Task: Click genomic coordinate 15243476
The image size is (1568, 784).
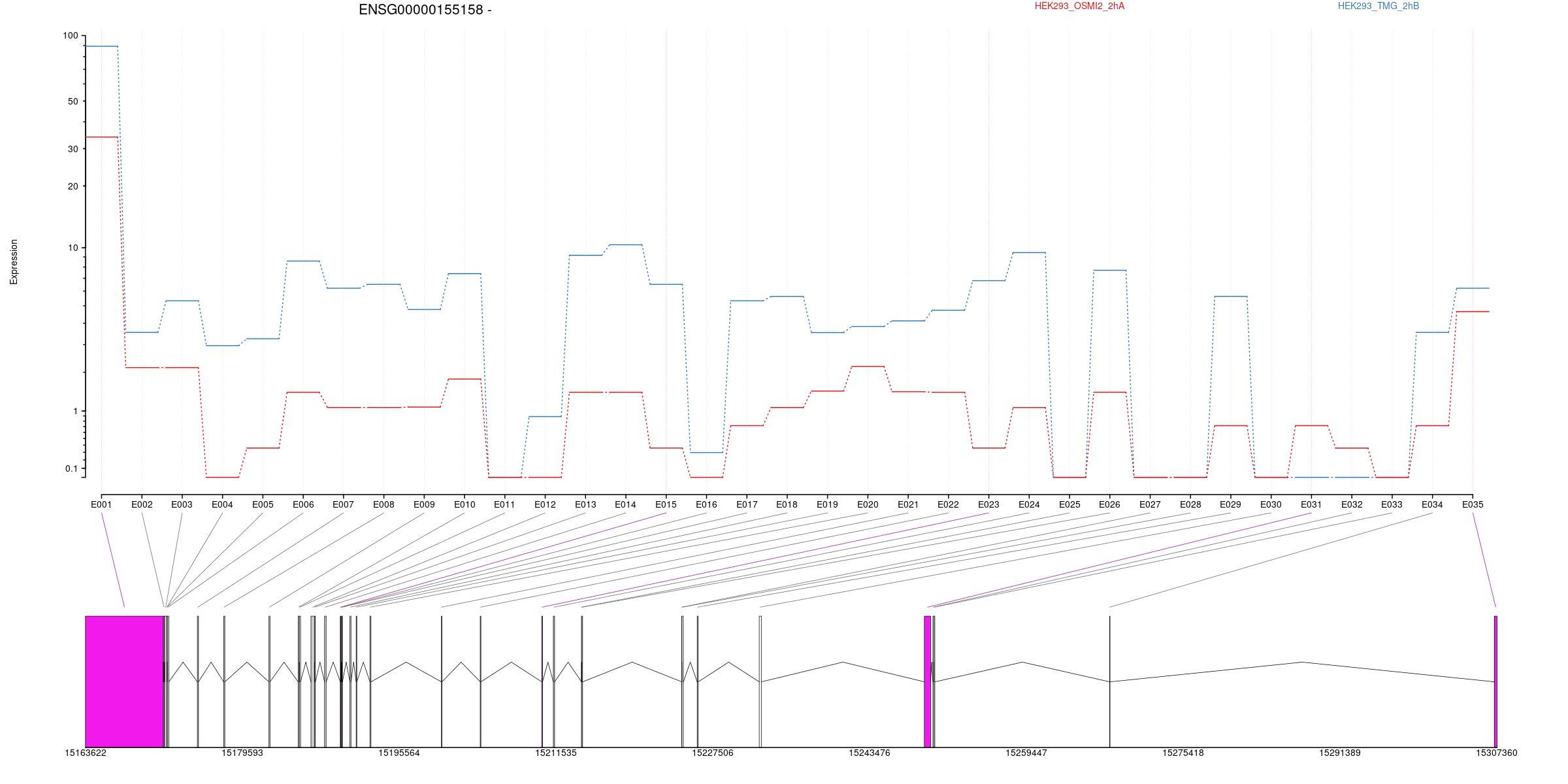Action: [870, 753]
